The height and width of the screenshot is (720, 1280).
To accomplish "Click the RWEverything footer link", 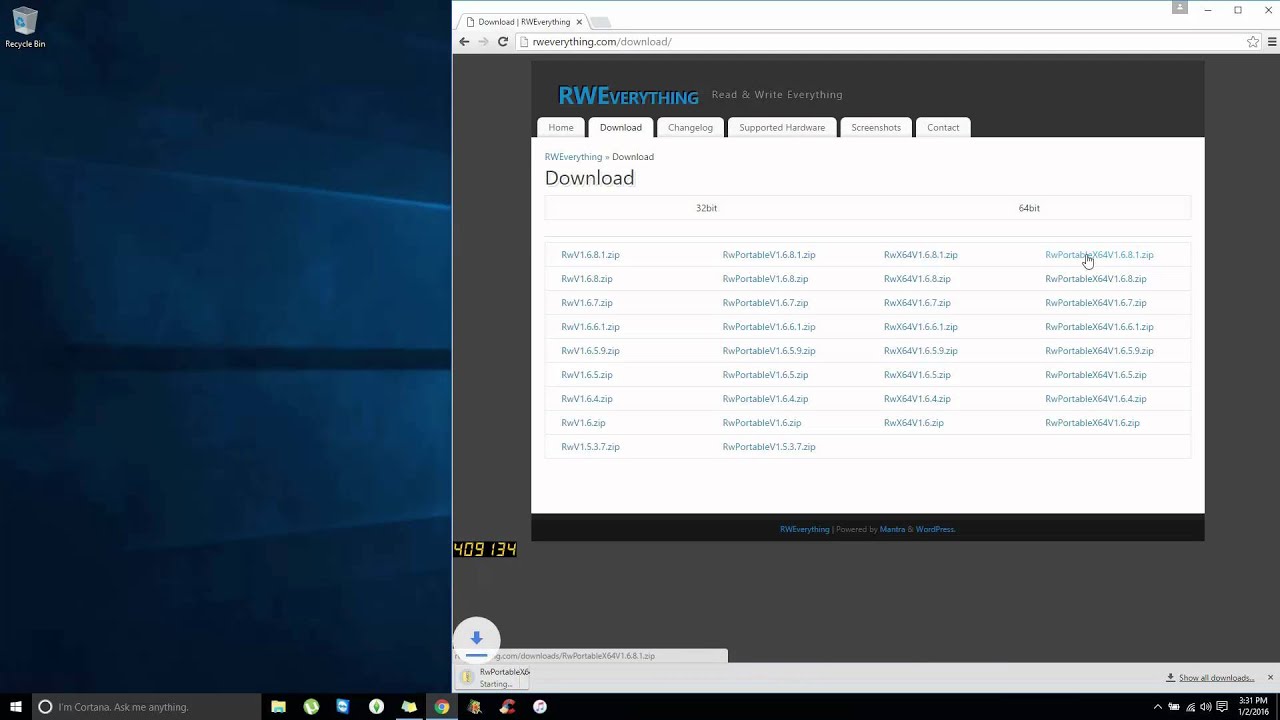I will [805, 530].
